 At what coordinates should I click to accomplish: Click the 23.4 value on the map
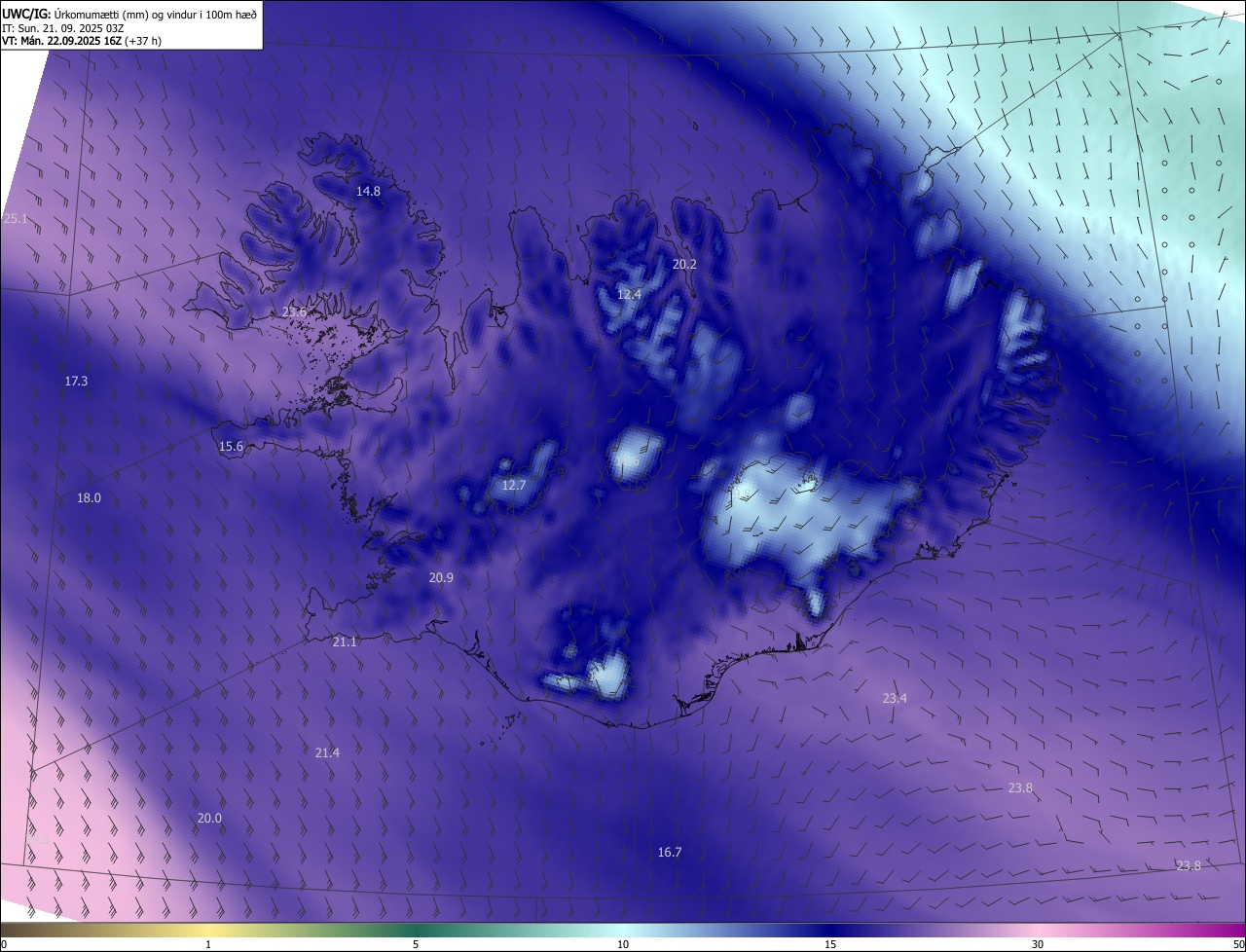(895, 698)
